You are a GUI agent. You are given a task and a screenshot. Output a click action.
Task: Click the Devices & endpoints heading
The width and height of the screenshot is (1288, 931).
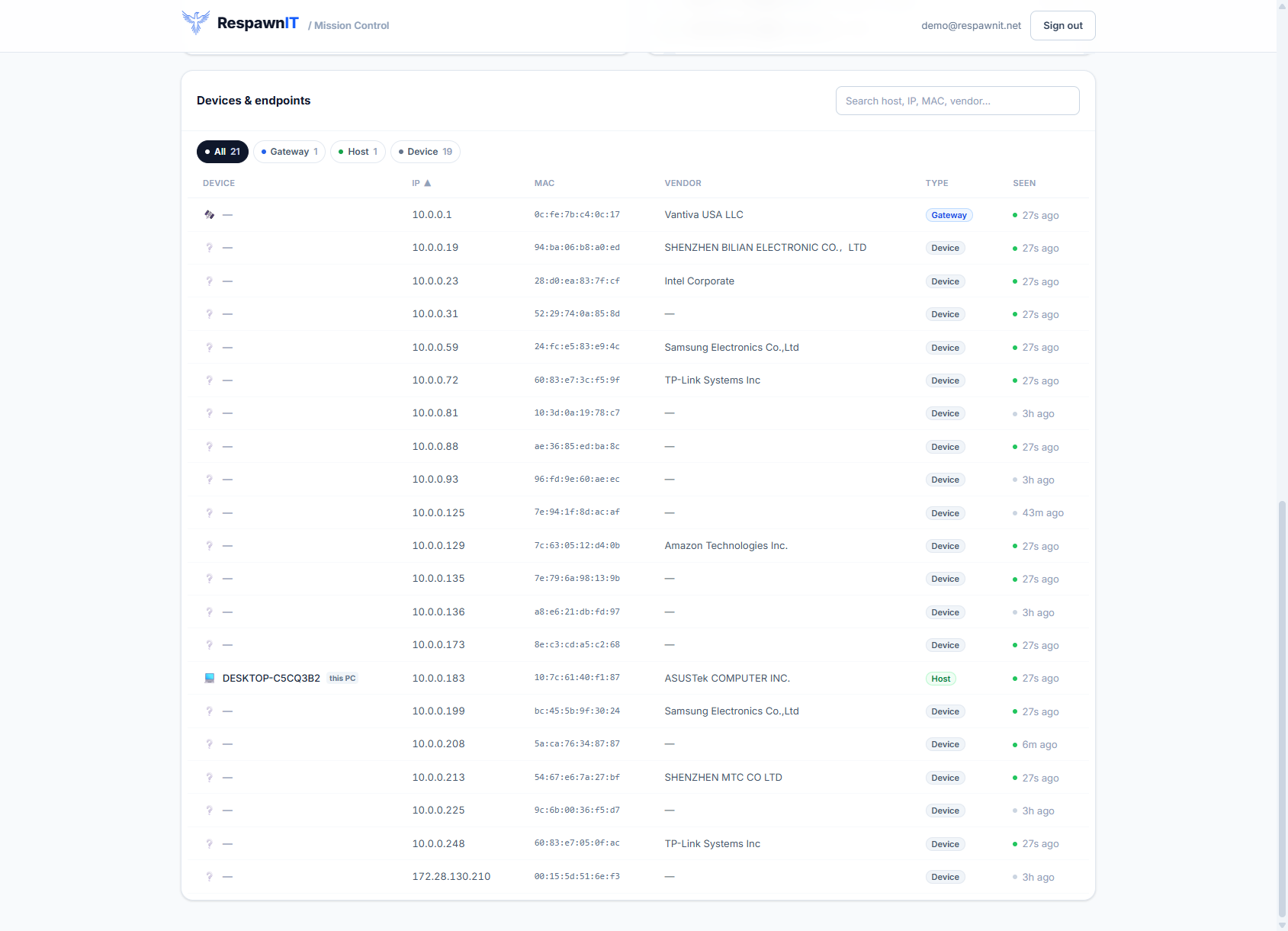[254, 101]
